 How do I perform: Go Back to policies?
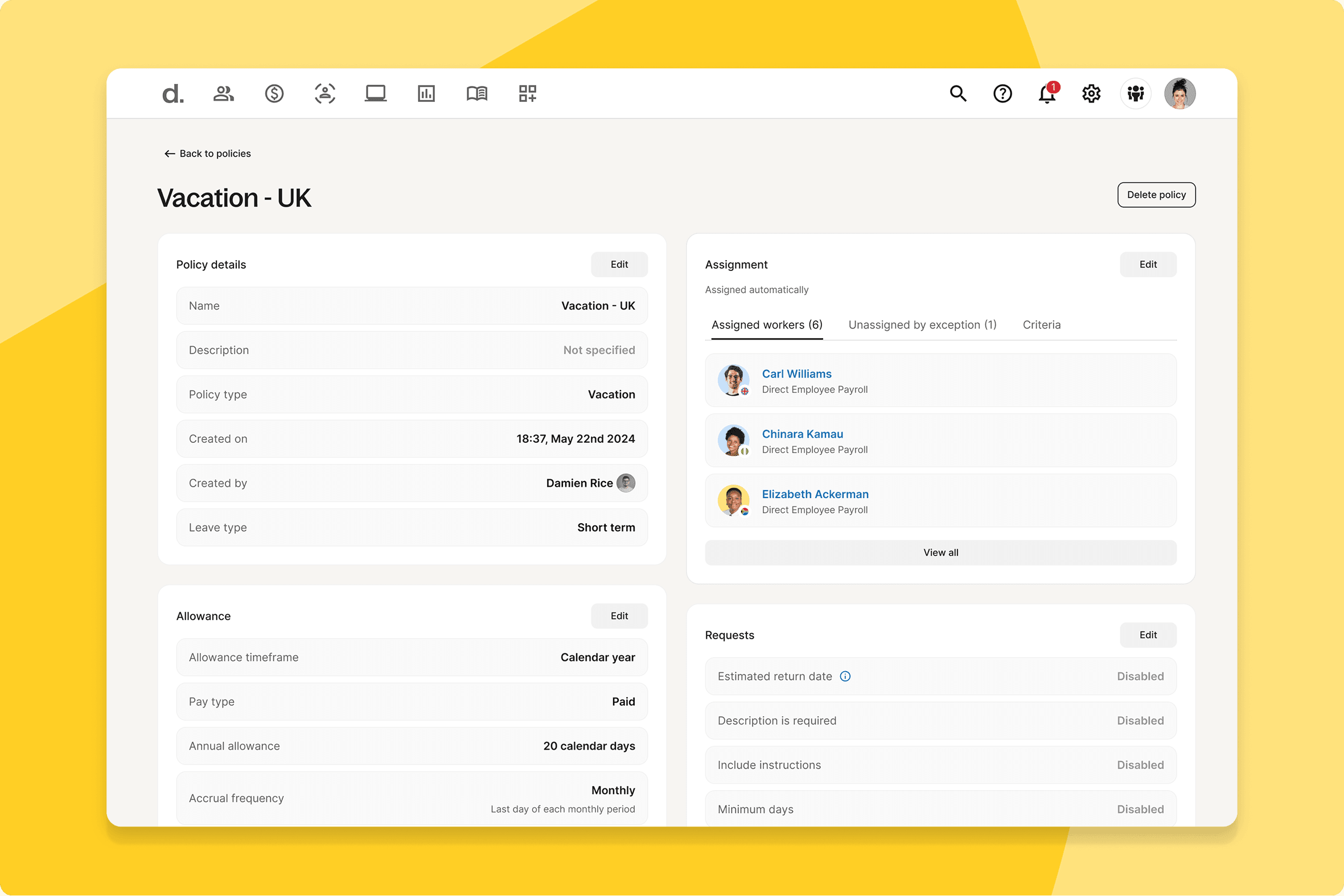click(x=207, y=153)
